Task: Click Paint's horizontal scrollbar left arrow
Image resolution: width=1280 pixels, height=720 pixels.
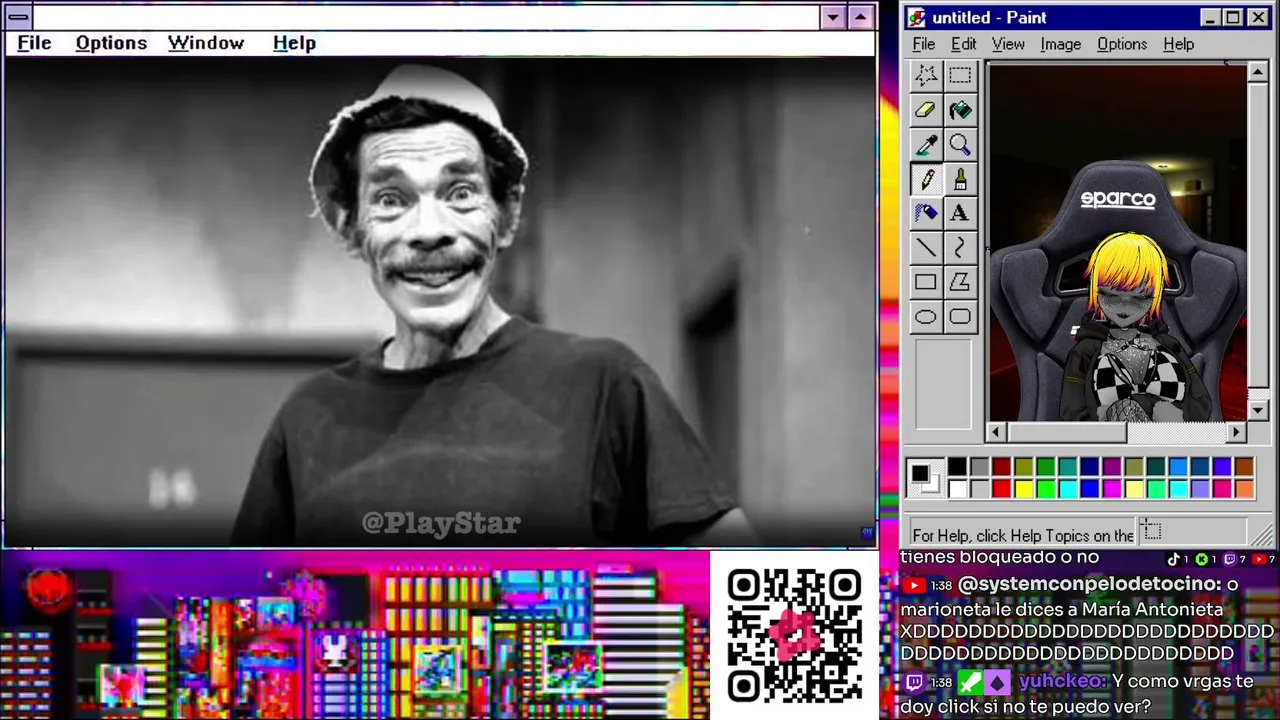Action: pyautogui.click(x=995, y=432)
